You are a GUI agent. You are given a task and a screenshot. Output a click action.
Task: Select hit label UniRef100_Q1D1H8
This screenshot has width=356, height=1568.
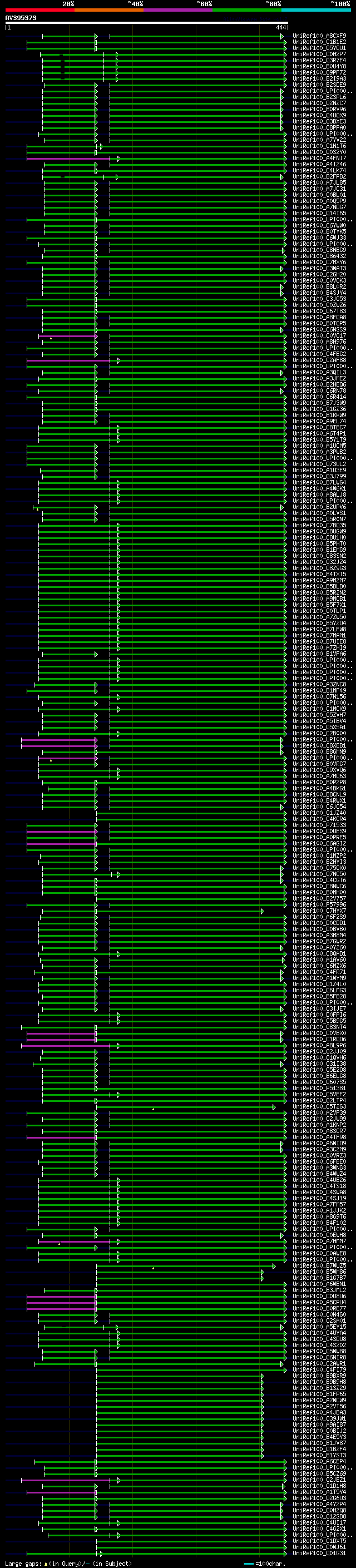pyautogui.click(x=319, y=1486)
